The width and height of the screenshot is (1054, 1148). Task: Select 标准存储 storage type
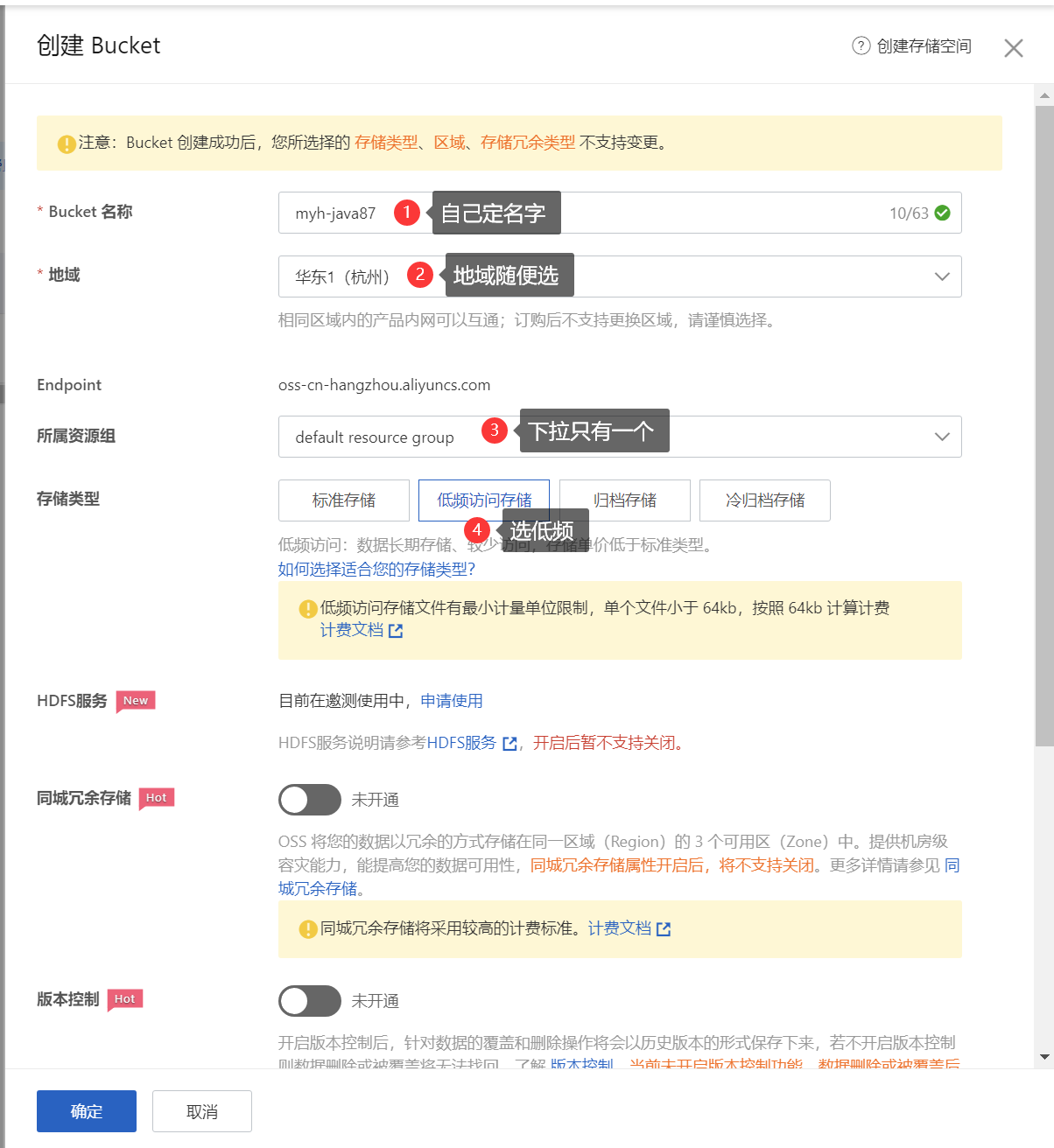coord(343,500)
